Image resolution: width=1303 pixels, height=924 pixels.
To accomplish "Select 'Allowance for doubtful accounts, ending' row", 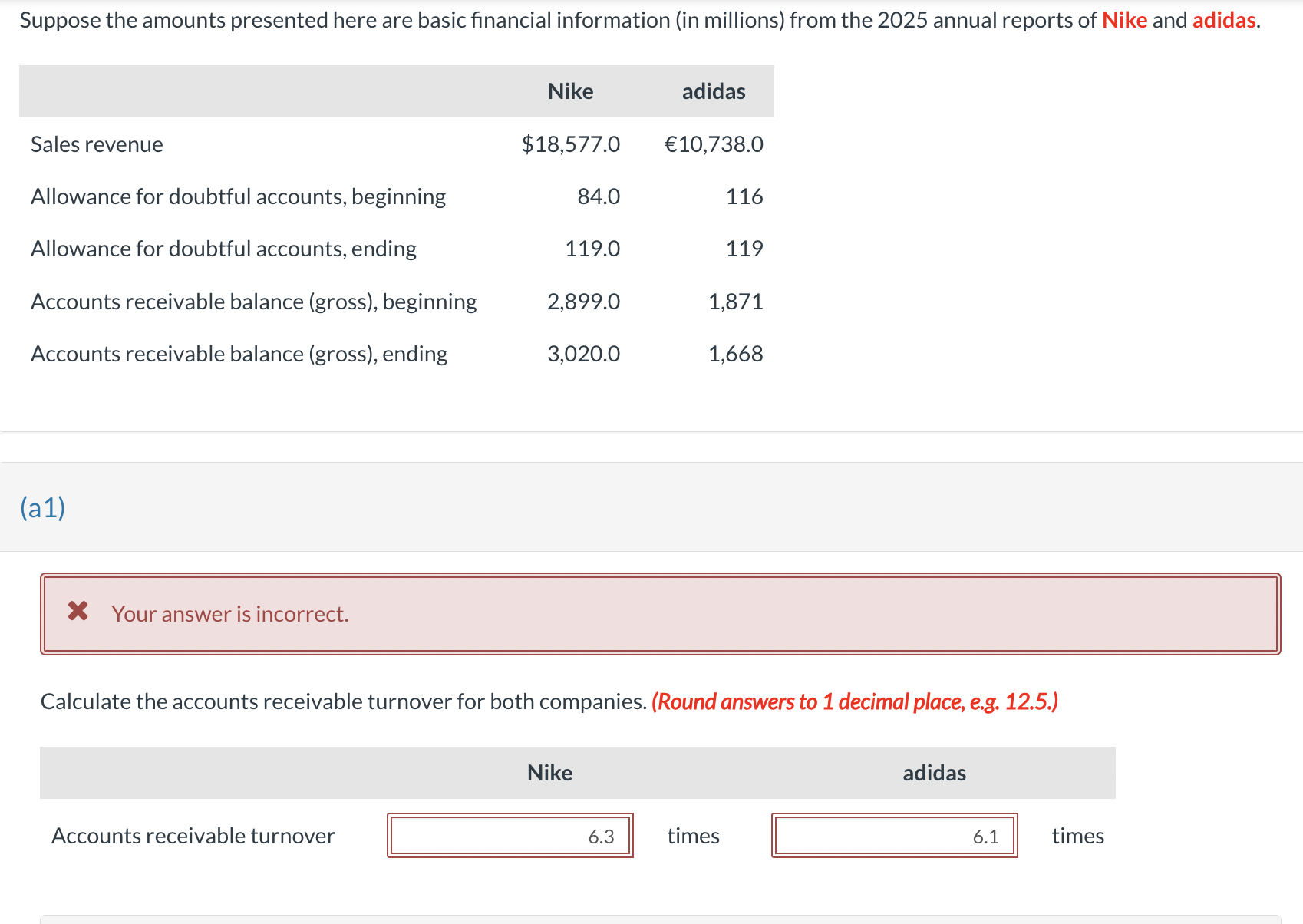I will pos(223,248).
